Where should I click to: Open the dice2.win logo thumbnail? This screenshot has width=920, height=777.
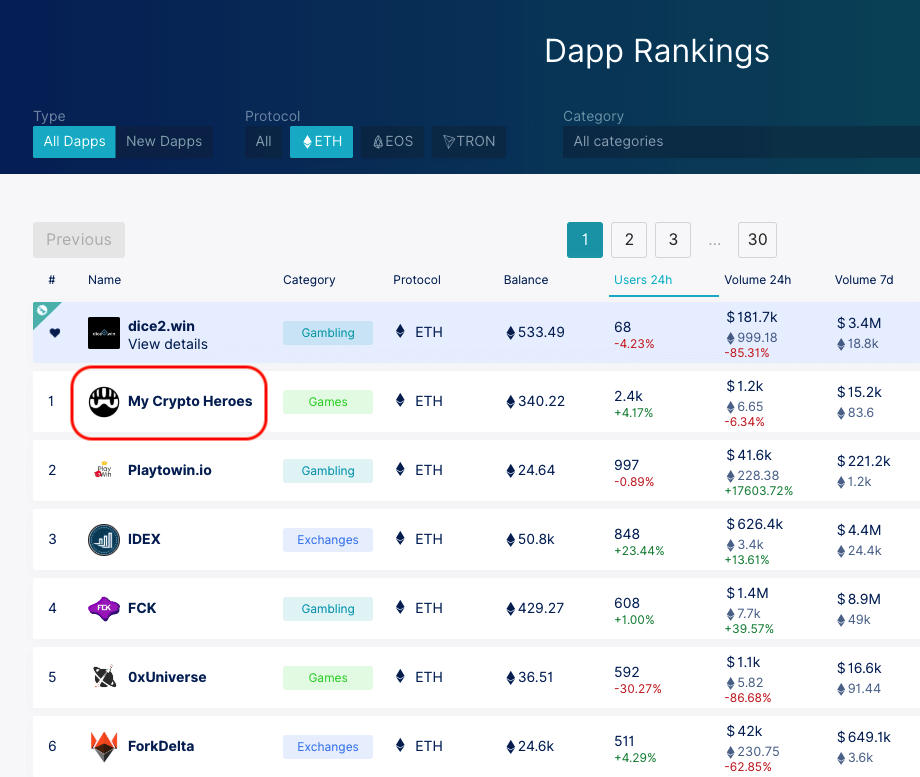(104, 333)
